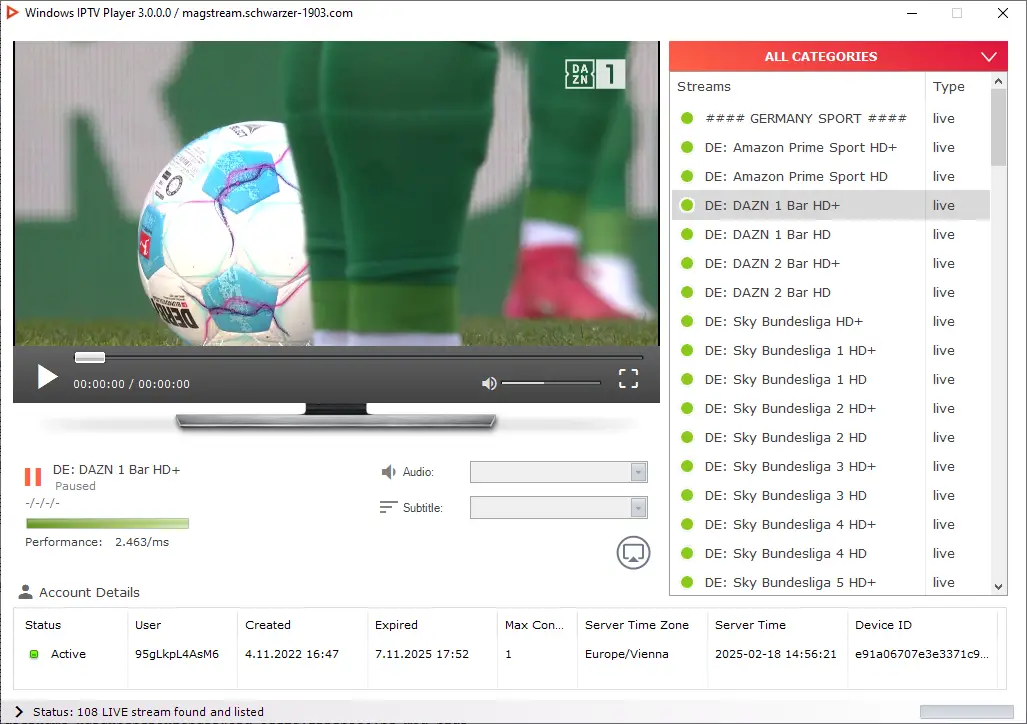Click the Status column header
The width and height of the screenshot is (1027, 724).
pyautogui.click(x=43, y=625)
